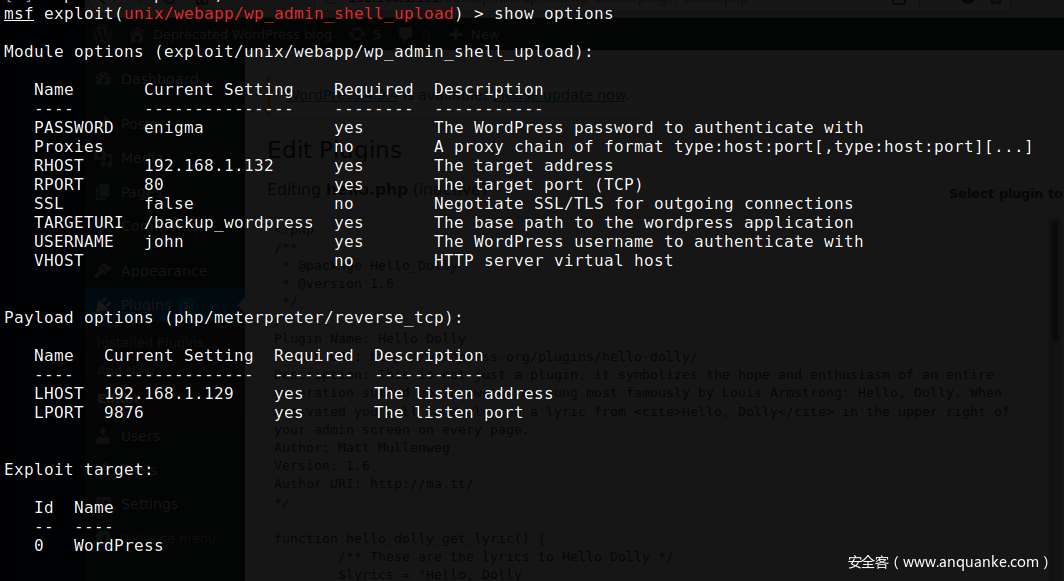Image resolution: width=1064 pixels, height=581 pixels.
Task: Click 'Module options' heading line
Action: point(299,52)
